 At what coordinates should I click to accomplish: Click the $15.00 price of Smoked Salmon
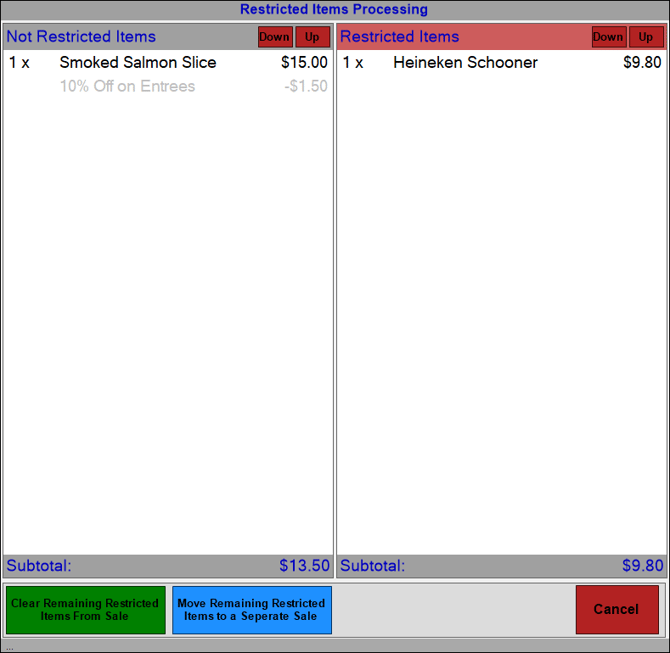click(304, 62)
